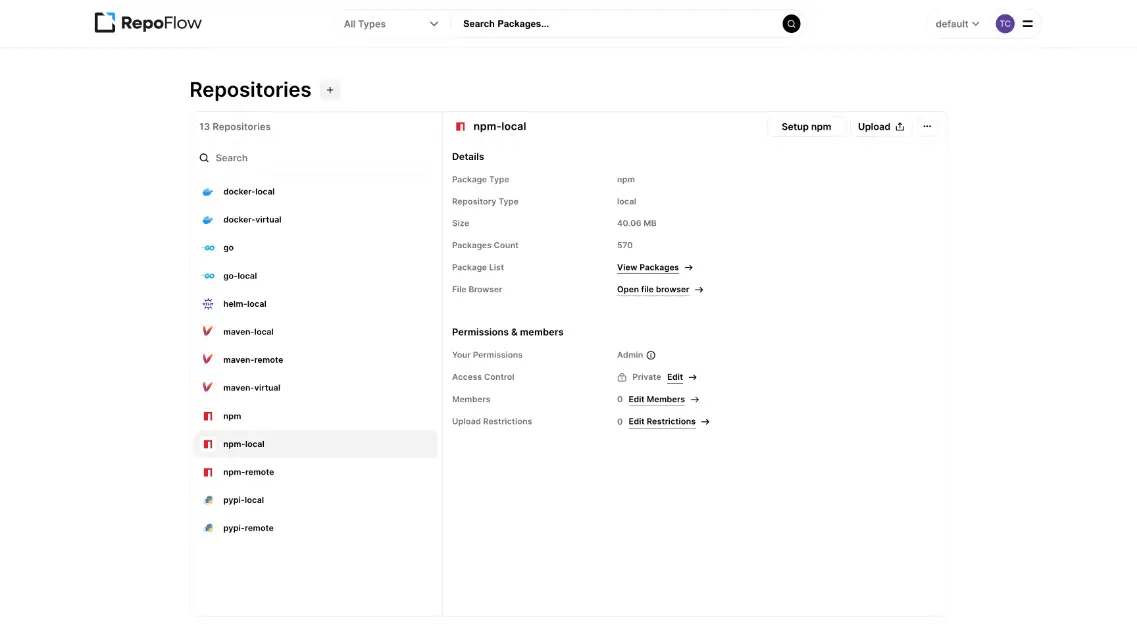Click the repository search field
Image resolution: width=1137 pixels, height=630 pixels.
[x=300, y=157]
